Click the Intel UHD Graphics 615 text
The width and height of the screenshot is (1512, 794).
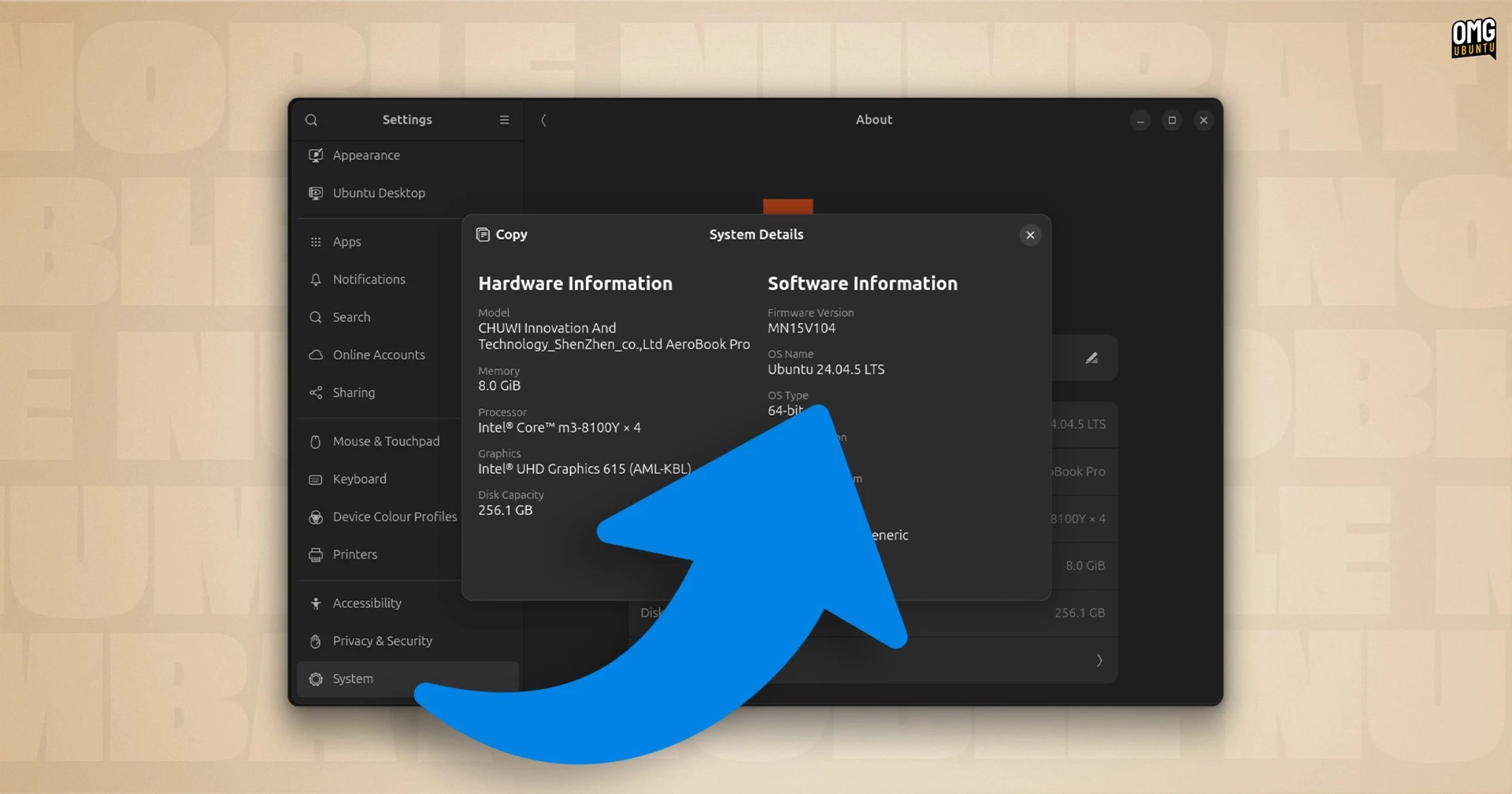(x=584, y=469)
